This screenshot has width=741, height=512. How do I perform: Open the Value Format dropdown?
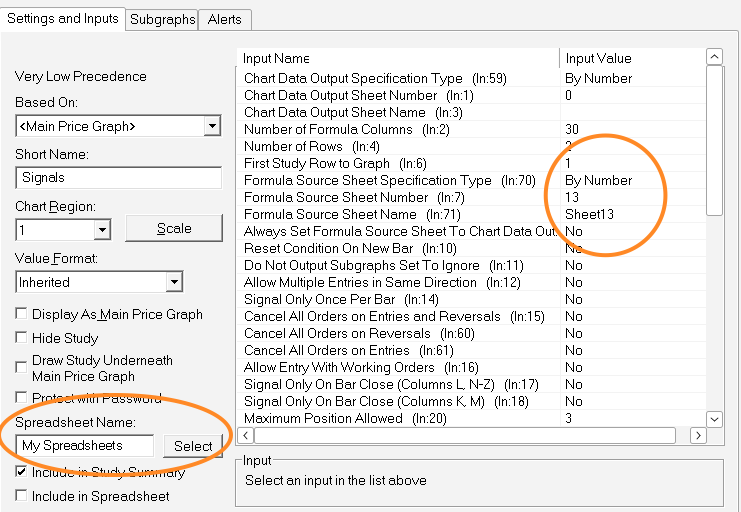coord(174,282)
